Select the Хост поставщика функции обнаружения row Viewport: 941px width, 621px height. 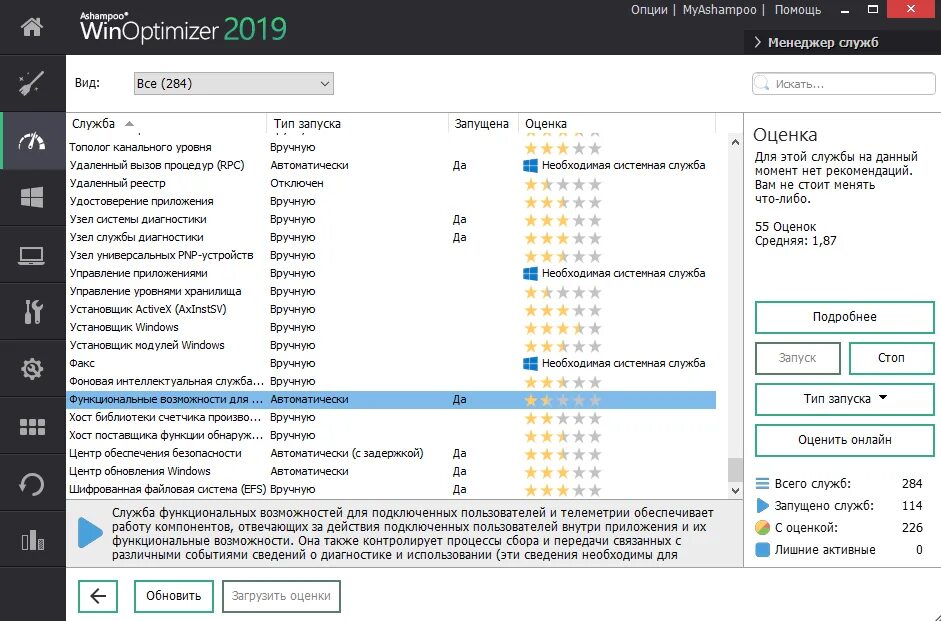click(x=391, y=436)
